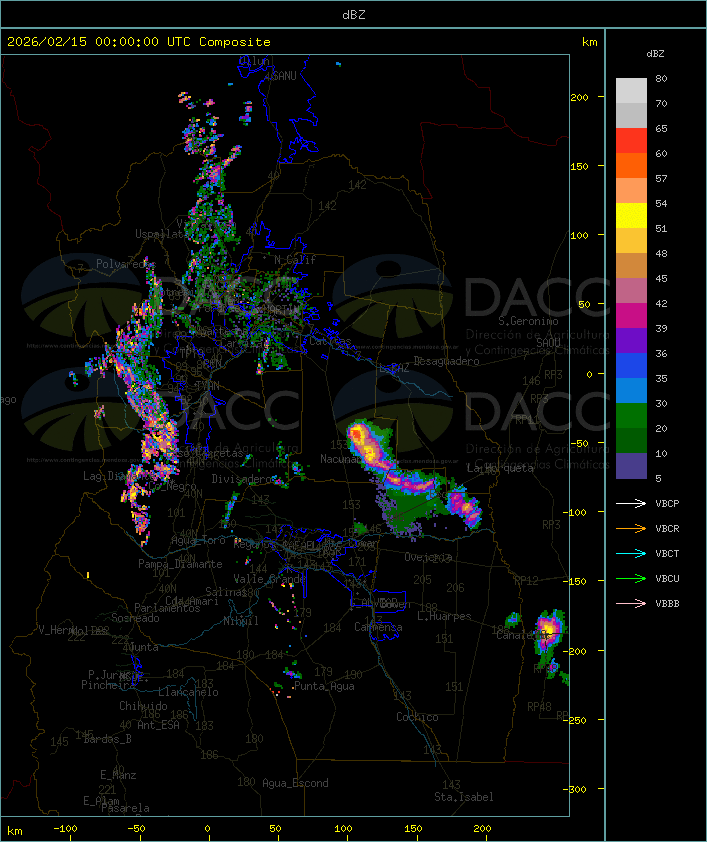Pick the lightest gray 70–80 dBZ swatch
Image resolution: width=707 pixels, height=842 pixels.
(x=631, y=91)
